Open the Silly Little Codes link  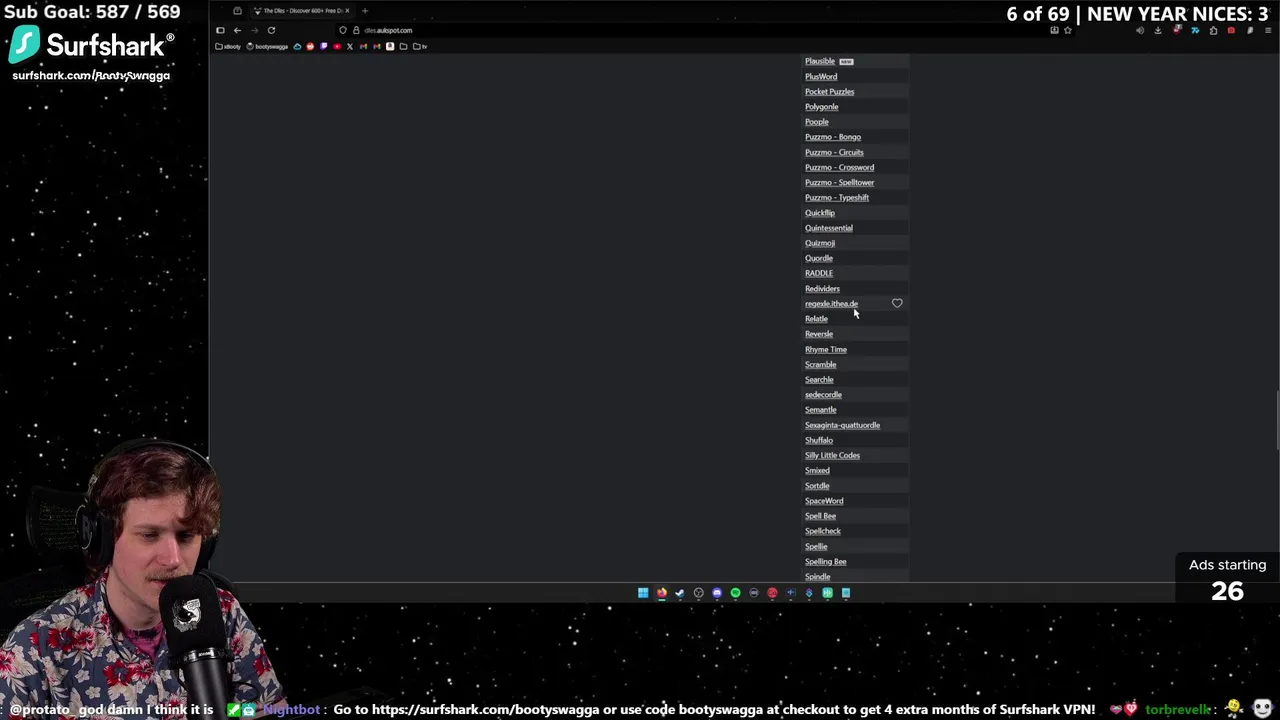(x=832, y=456)
